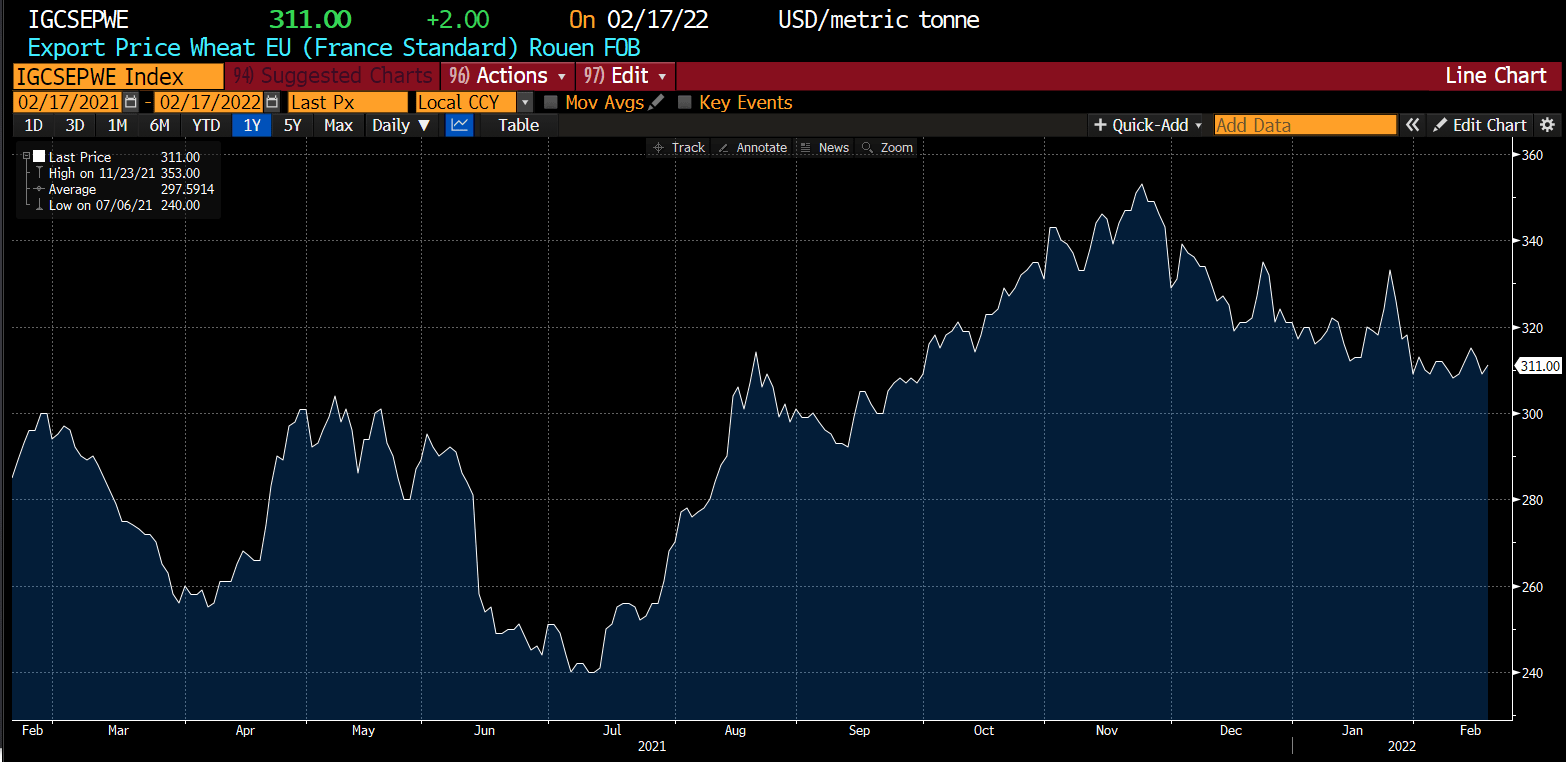Open the News overlay tool
Screen dimensions: 1566x762
click(825, 147)
